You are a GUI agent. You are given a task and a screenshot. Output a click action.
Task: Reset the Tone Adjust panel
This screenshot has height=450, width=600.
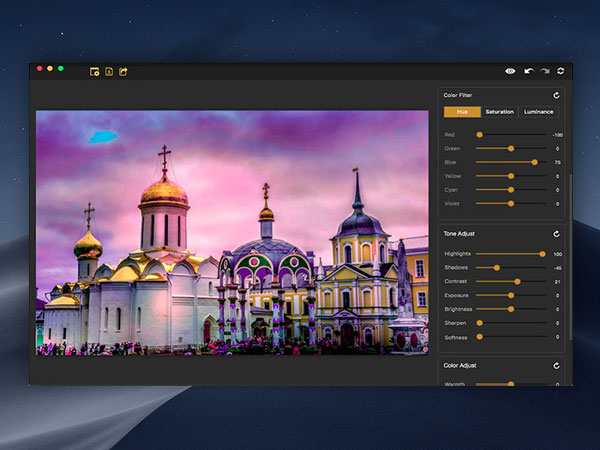coord(556,234)
